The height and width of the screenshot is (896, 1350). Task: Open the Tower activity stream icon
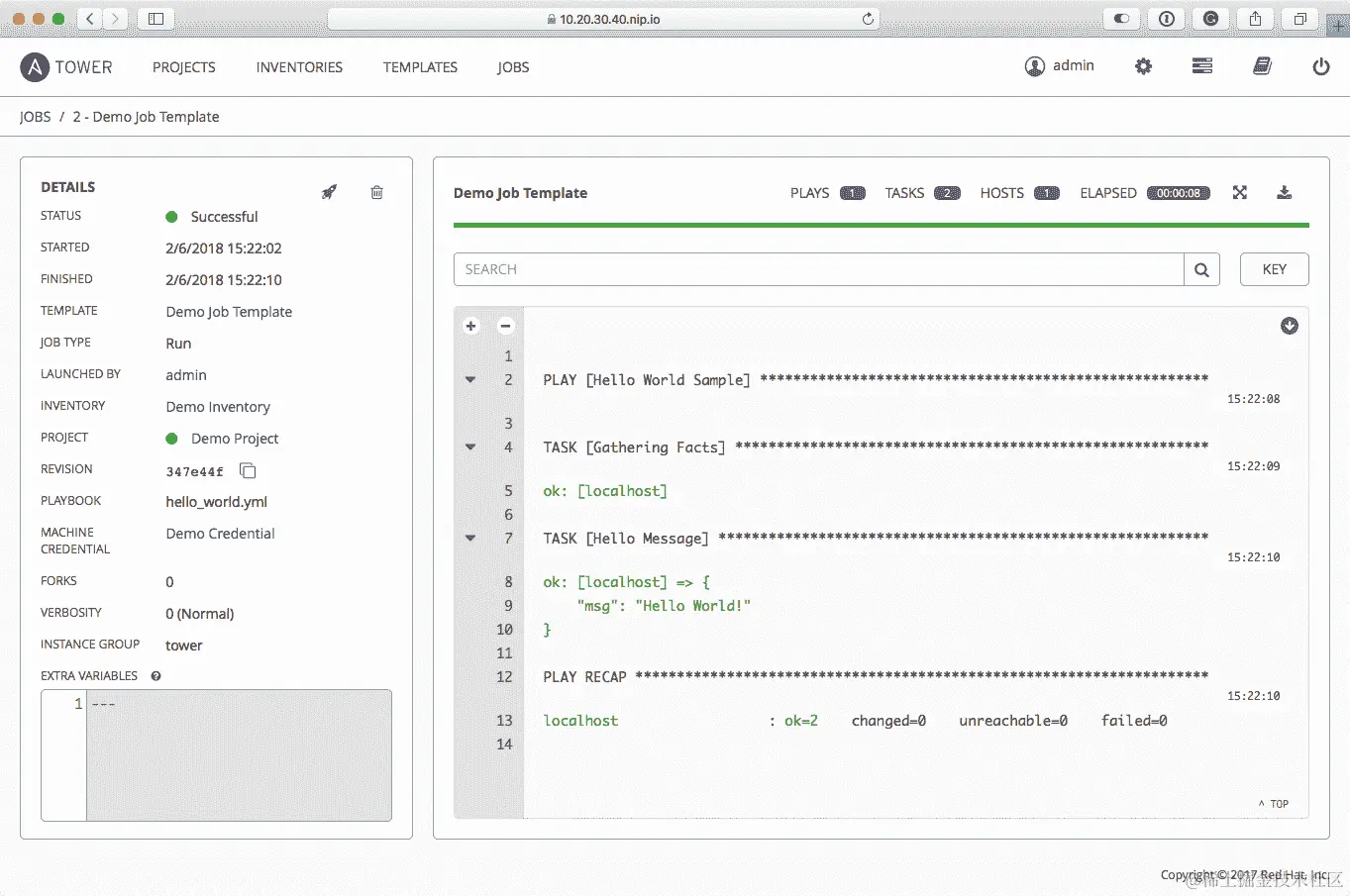pos(1202,66)
